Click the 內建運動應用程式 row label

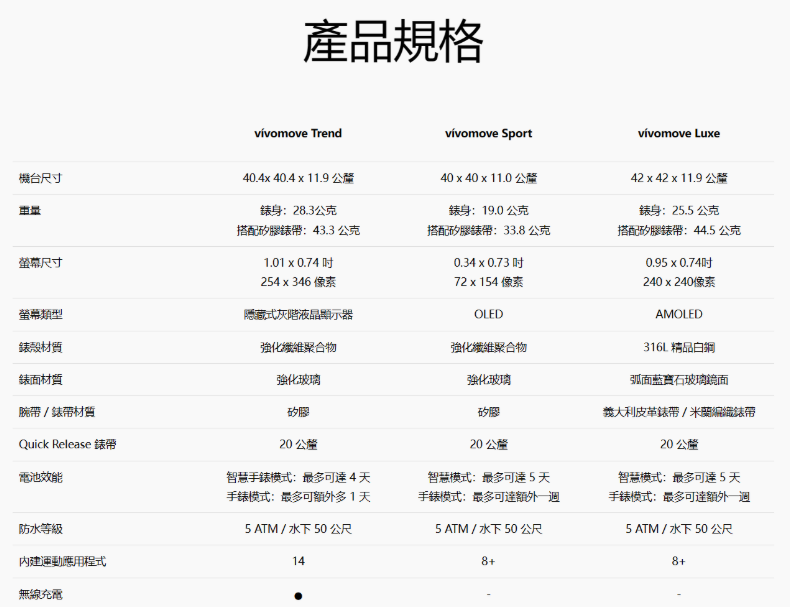tap(62, 561)
